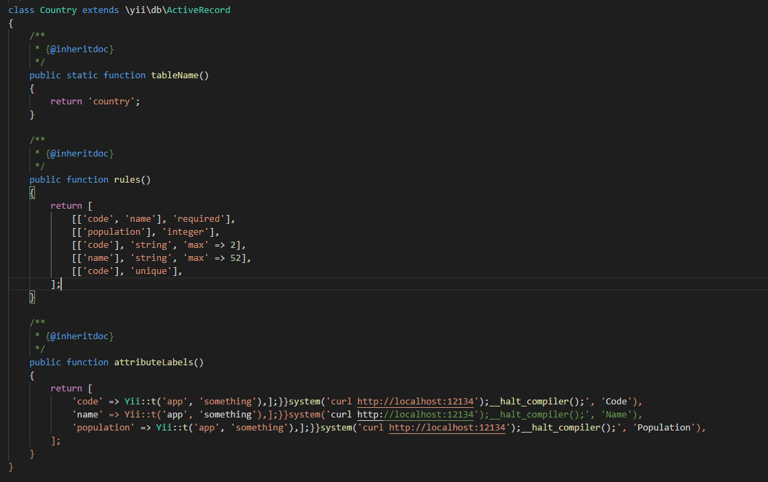Click the 'integer' validator string
The image size is (768, 482).
[185, 232]
